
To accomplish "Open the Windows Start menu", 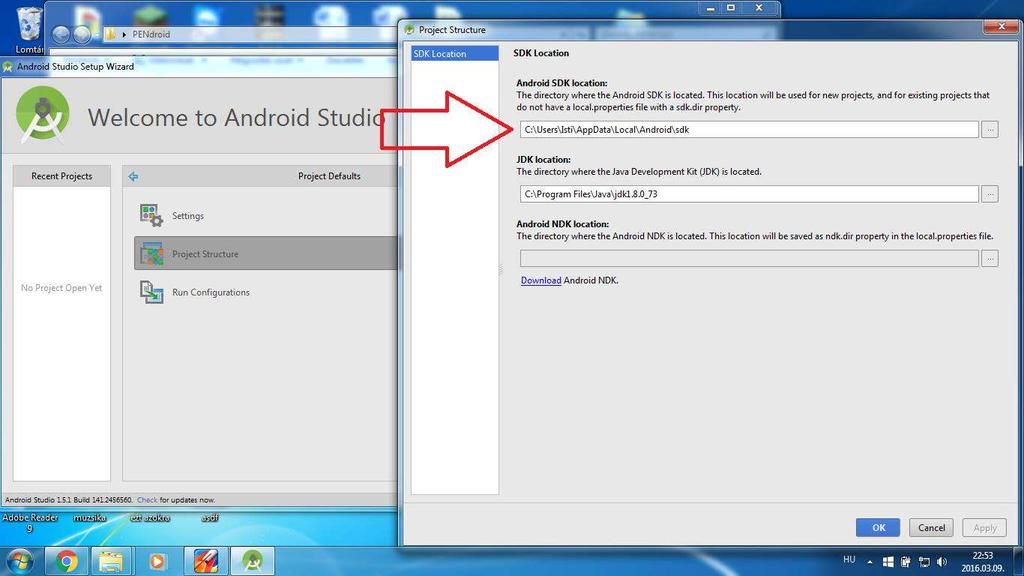I will click(x=19, y=561).
